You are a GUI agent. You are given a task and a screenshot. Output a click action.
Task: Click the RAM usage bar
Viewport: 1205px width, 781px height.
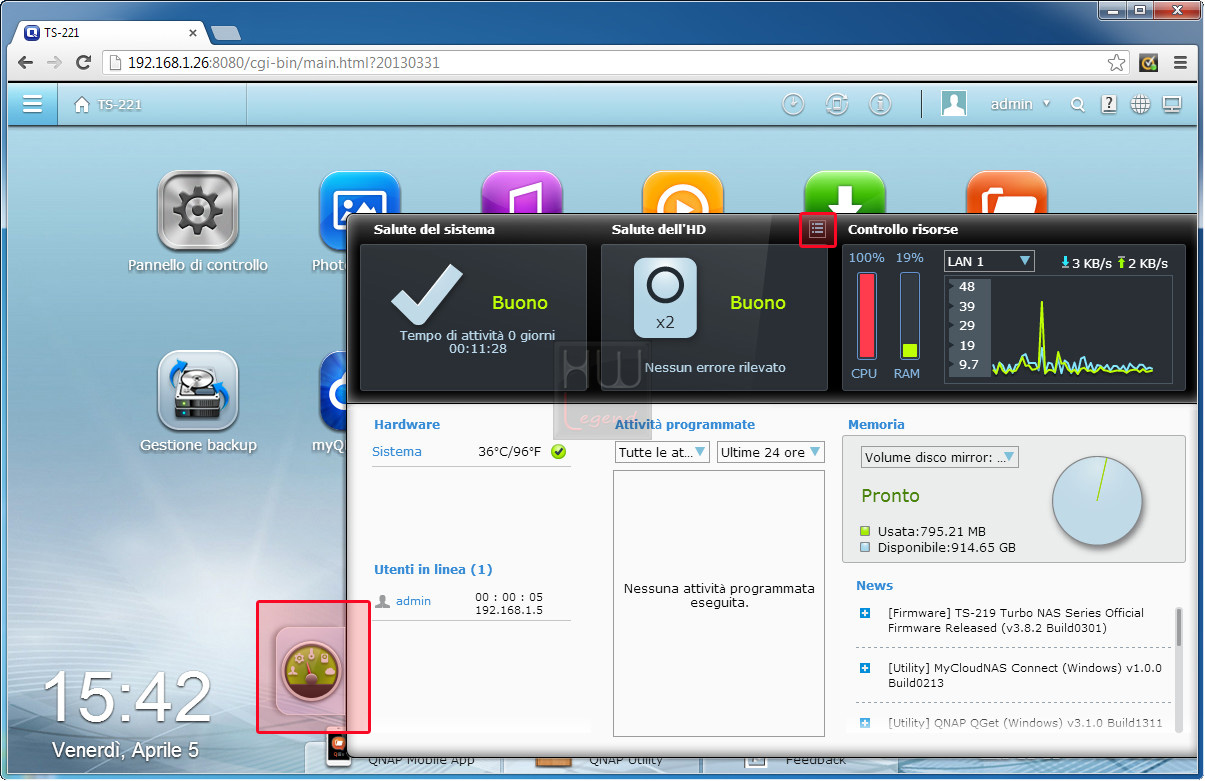coord(909,315)
